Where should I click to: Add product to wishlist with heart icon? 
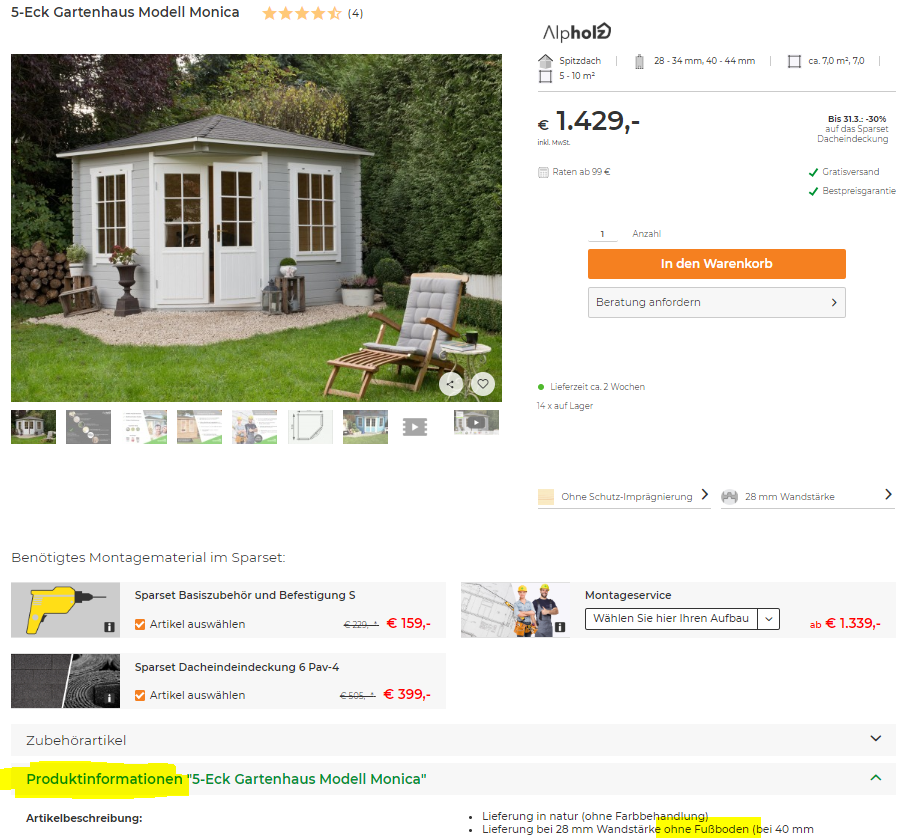(x=482, y=384)
